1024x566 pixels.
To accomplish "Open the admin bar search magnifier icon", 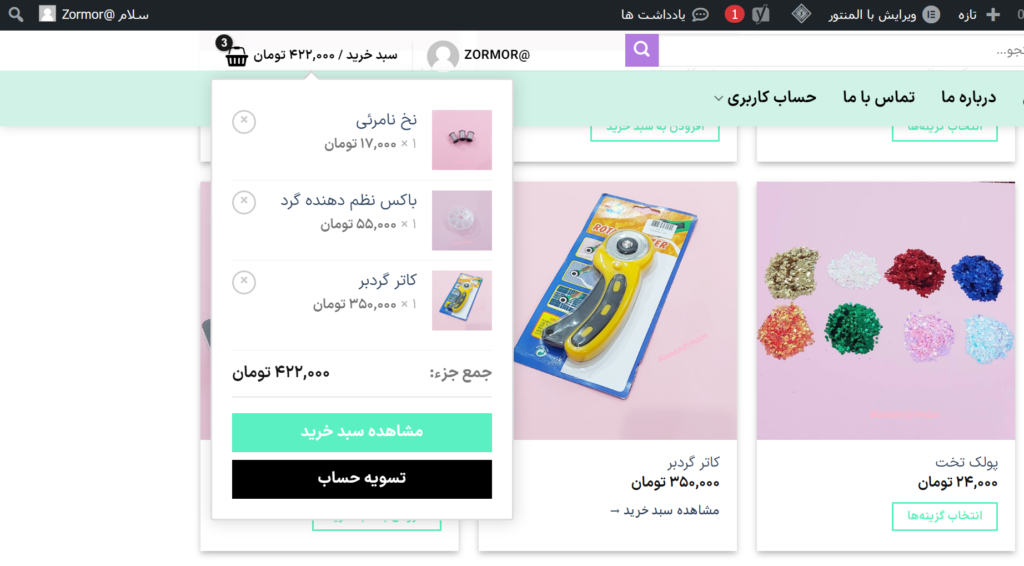I will [16, 14].
